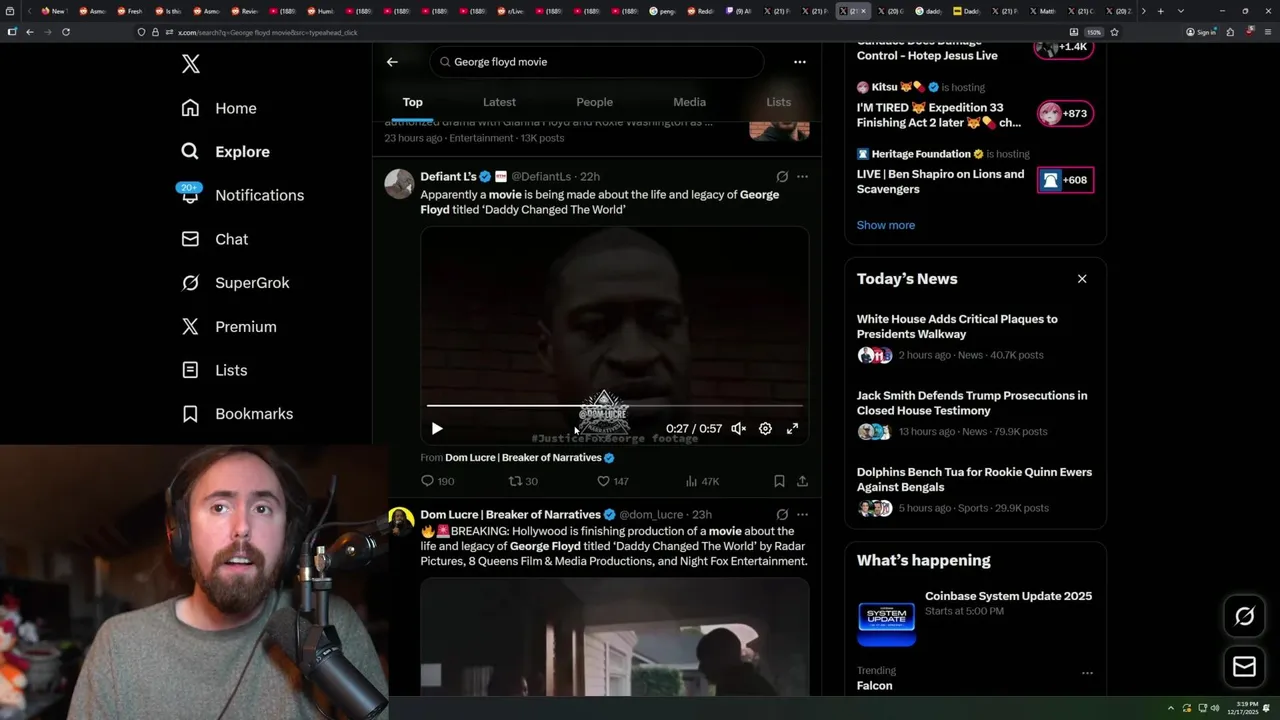Open Premium in sidebar
Viewport: 1280px width, 720px height.
coord(228,327)
